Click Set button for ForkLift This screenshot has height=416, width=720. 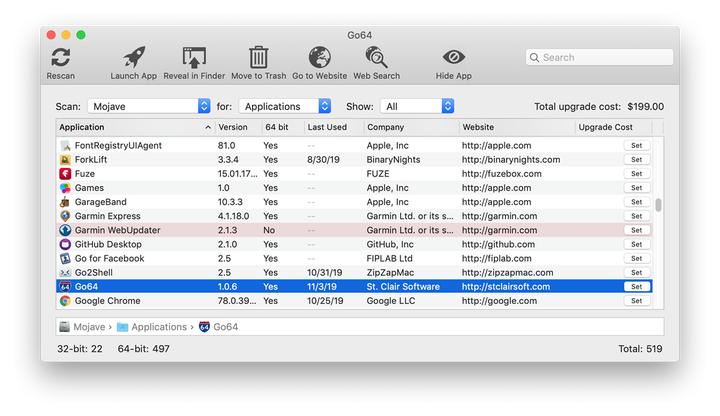coord(636,160)
